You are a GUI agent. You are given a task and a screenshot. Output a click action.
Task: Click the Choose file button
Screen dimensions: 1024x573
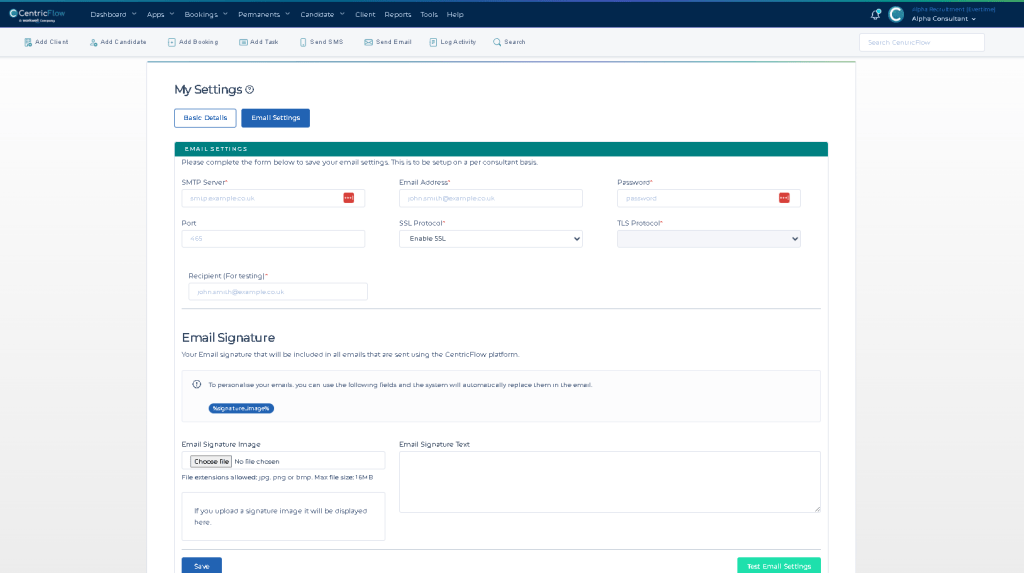[x=211, y=461]
